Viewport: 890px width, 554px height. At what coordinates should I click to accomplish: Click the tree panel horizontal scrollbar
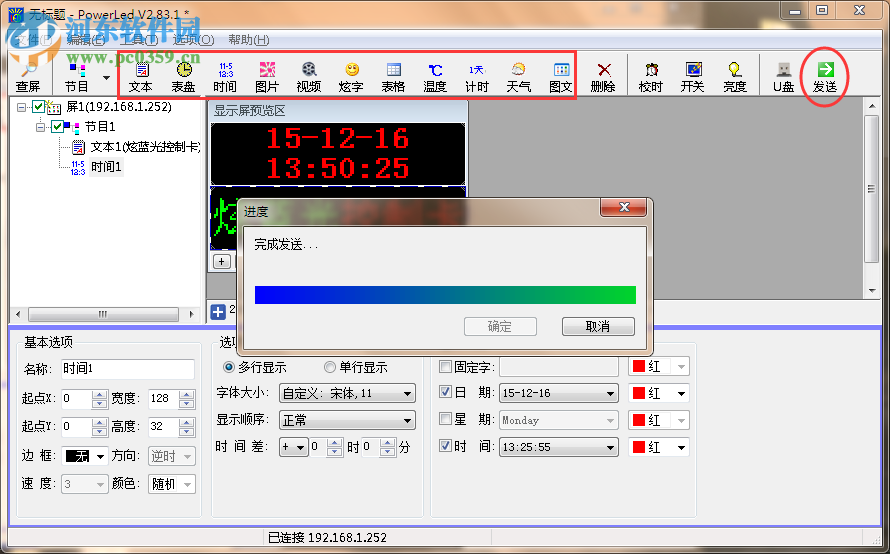[104, 314]
